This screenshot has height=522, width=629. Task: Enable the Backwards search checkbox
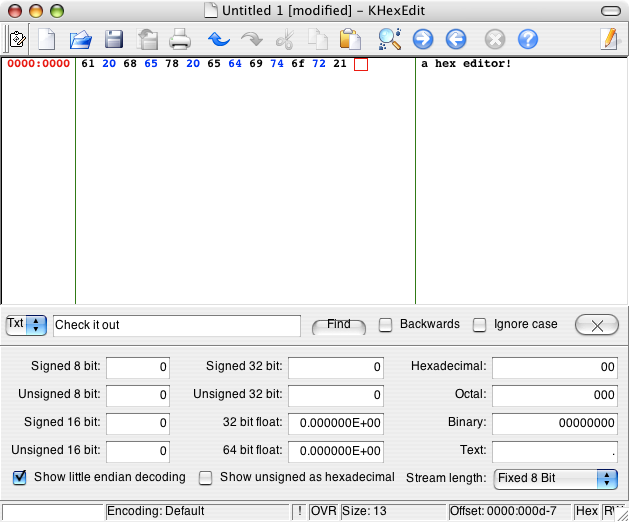(386, 325)
